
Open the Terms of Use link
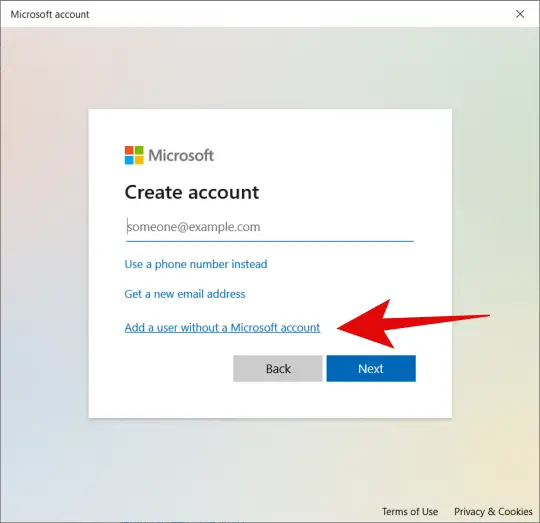(x=410, y=512)
